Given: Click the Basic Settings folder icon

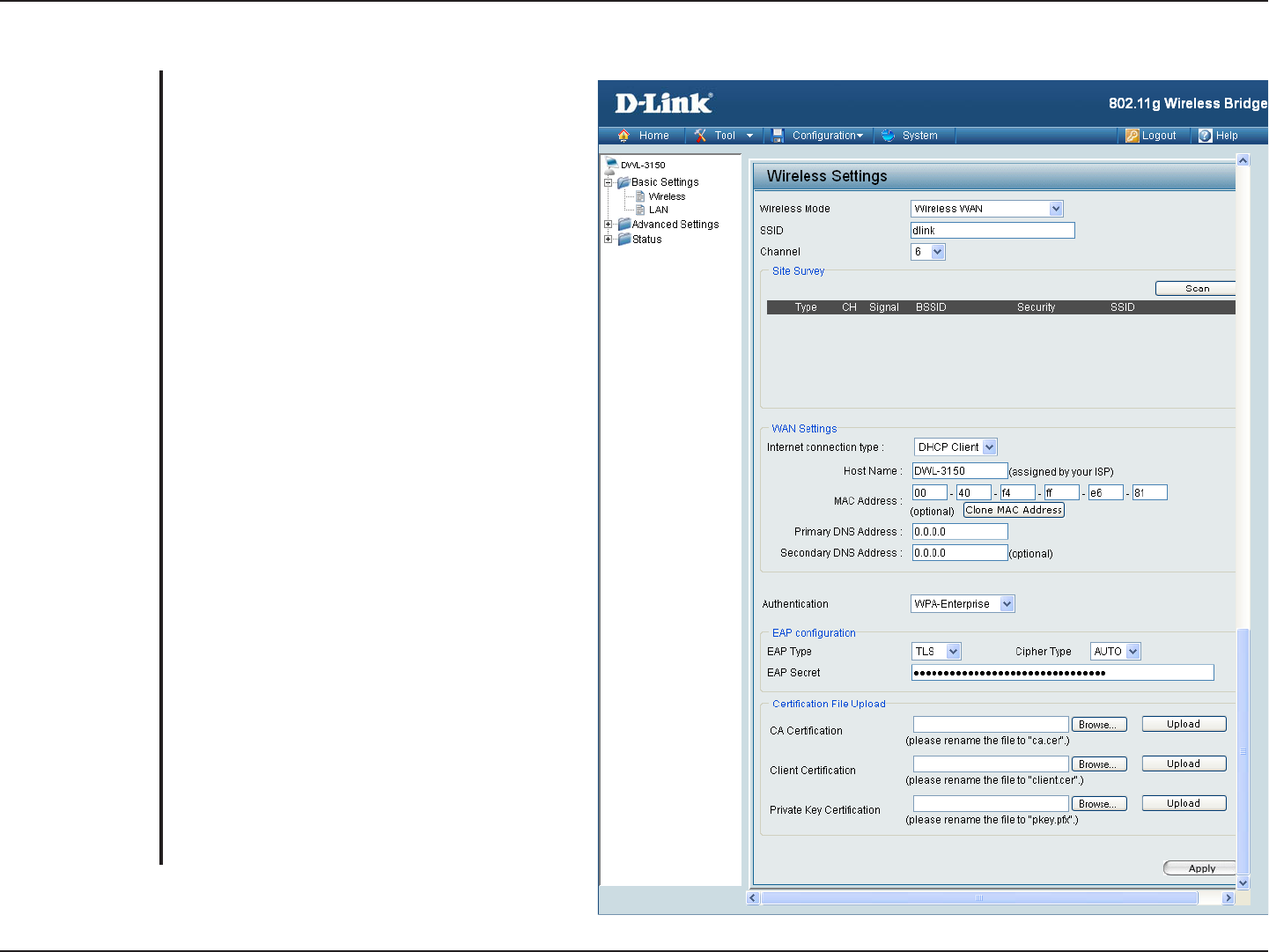Looking at the screenshot, I should coord(623,182).
